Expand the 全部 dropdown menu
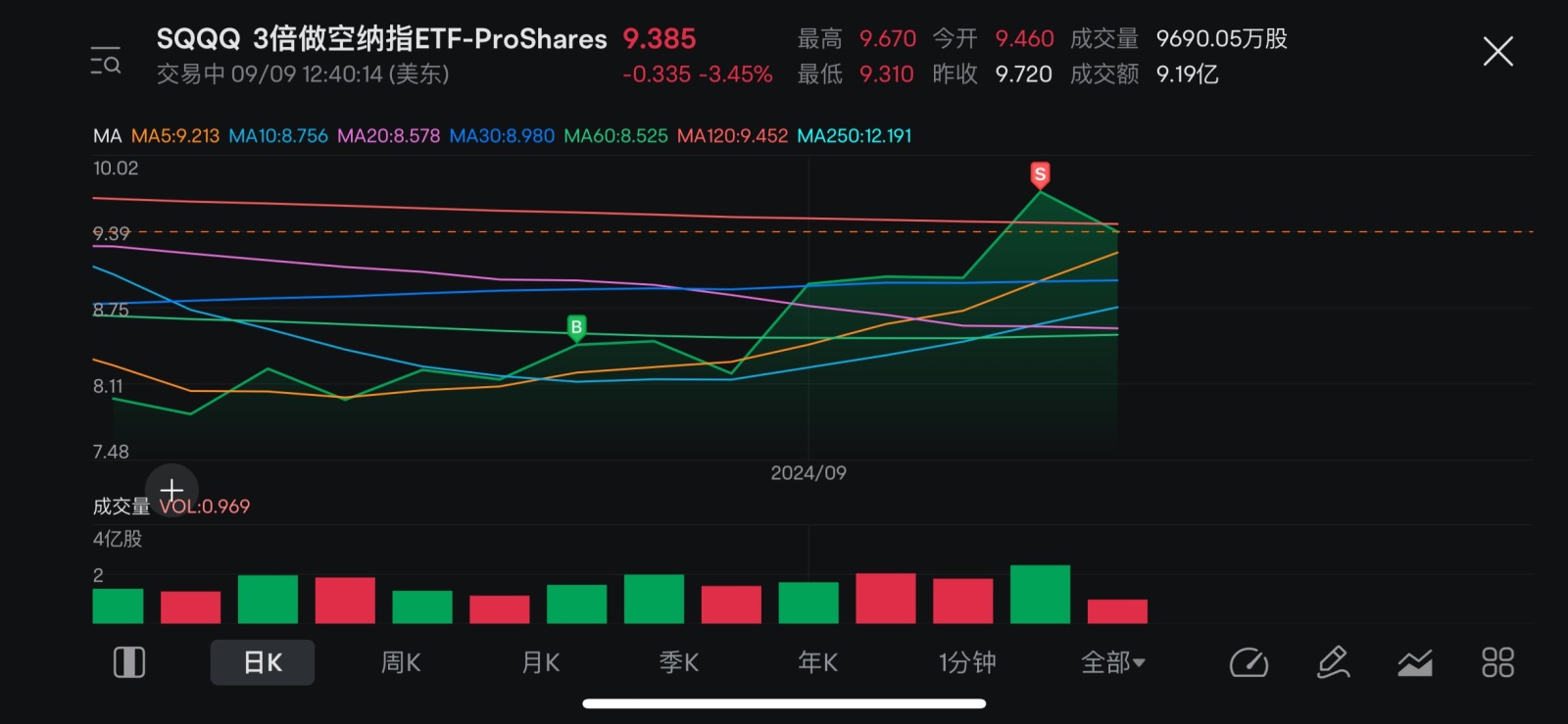 tap(1113, 662)
